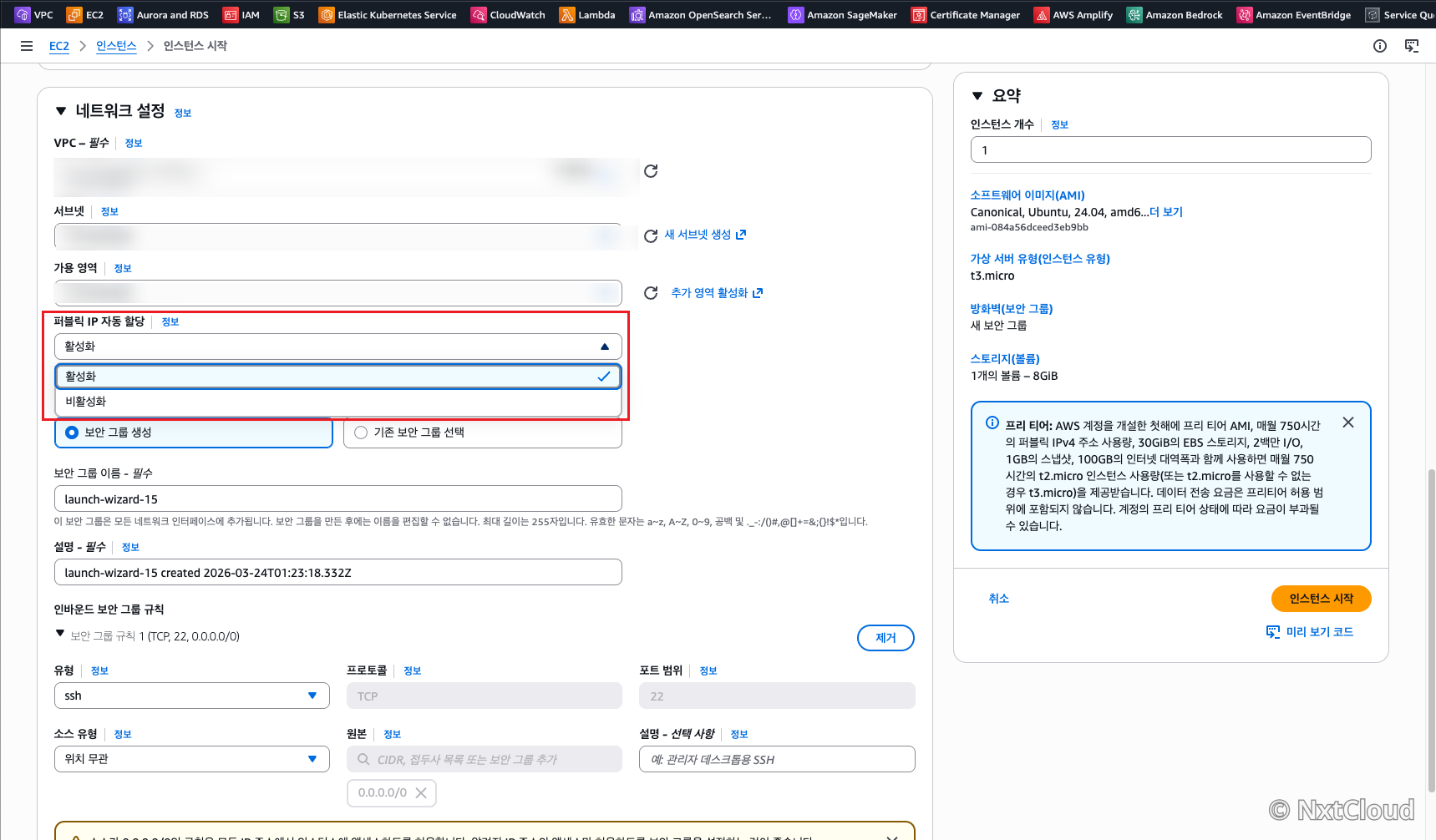This screenshot has width=1436, height=840.
Task: Refresh the availability zone list
Action: click(651, 293)
